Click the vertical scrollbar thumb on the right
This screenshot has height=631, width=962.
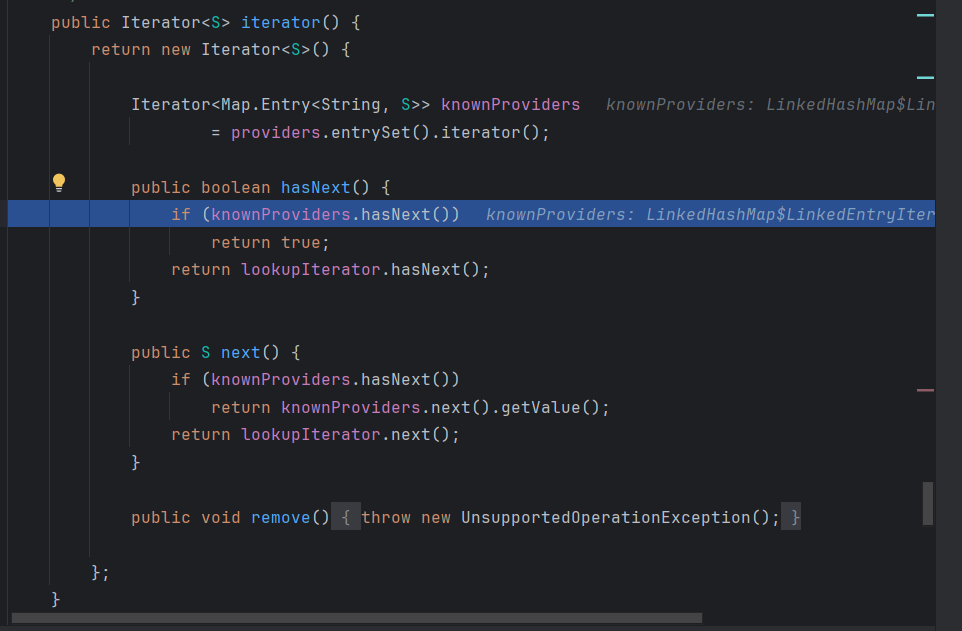[927, 503]
